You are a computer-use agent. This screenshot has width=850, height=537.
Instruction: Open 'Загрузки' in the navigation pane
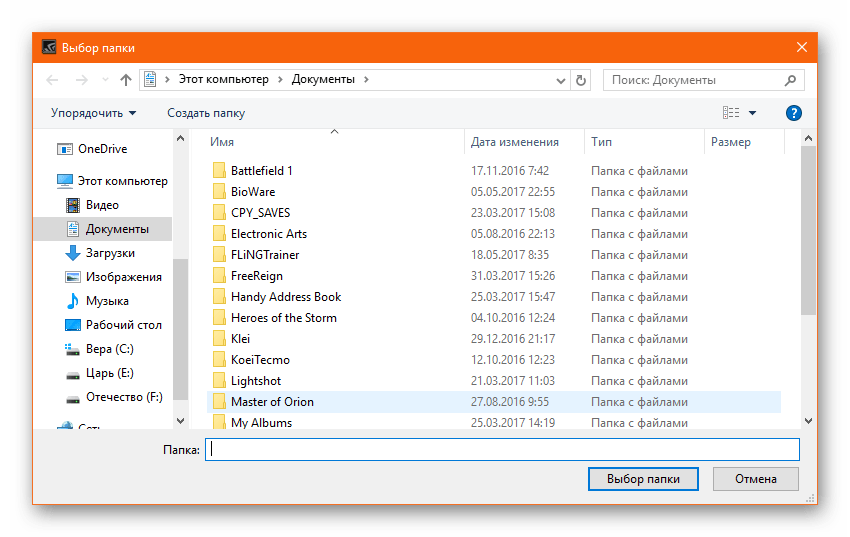pos(110,253)
